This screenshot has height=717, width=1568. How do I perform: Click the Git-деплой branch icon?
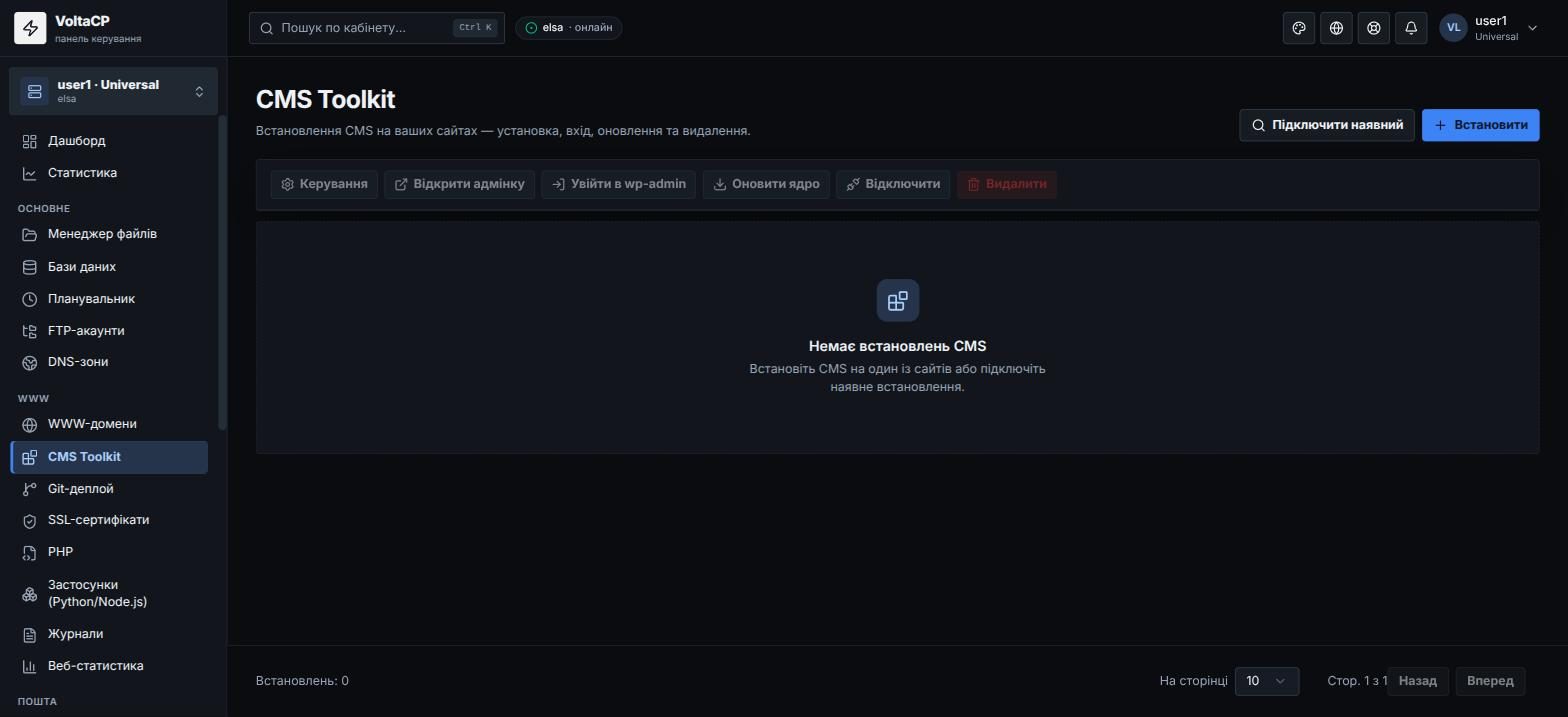point(30,489)
